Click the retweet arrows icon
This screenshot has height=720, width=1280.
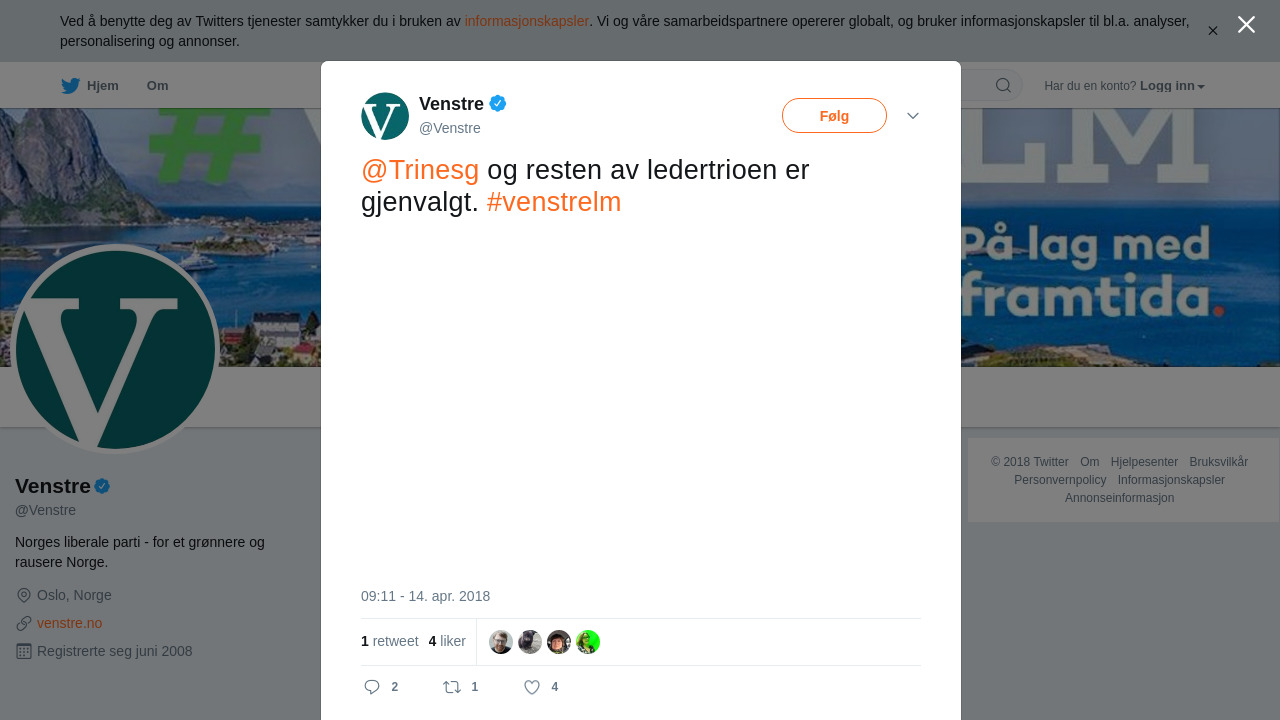click(x=452, y=687)
